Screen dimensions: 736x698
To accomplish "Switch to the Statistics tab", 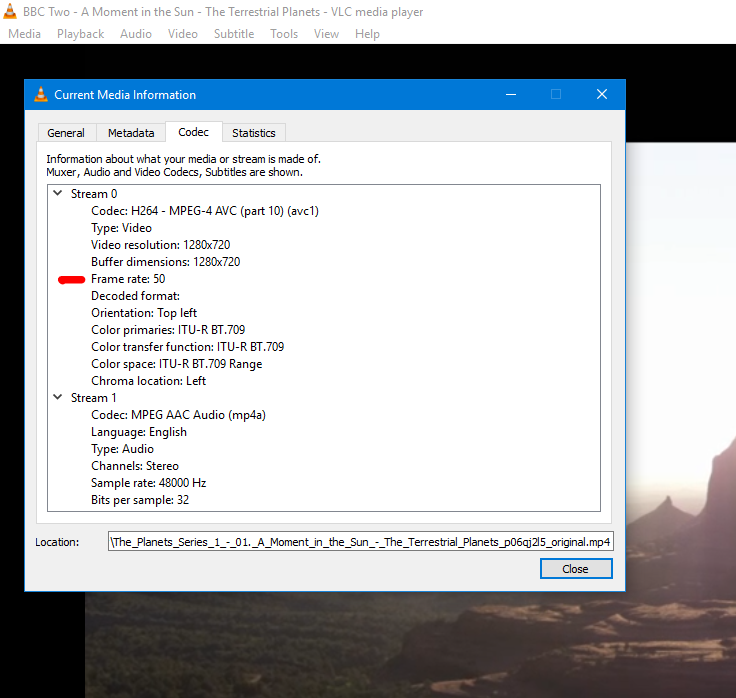I will tap(253, 133).
